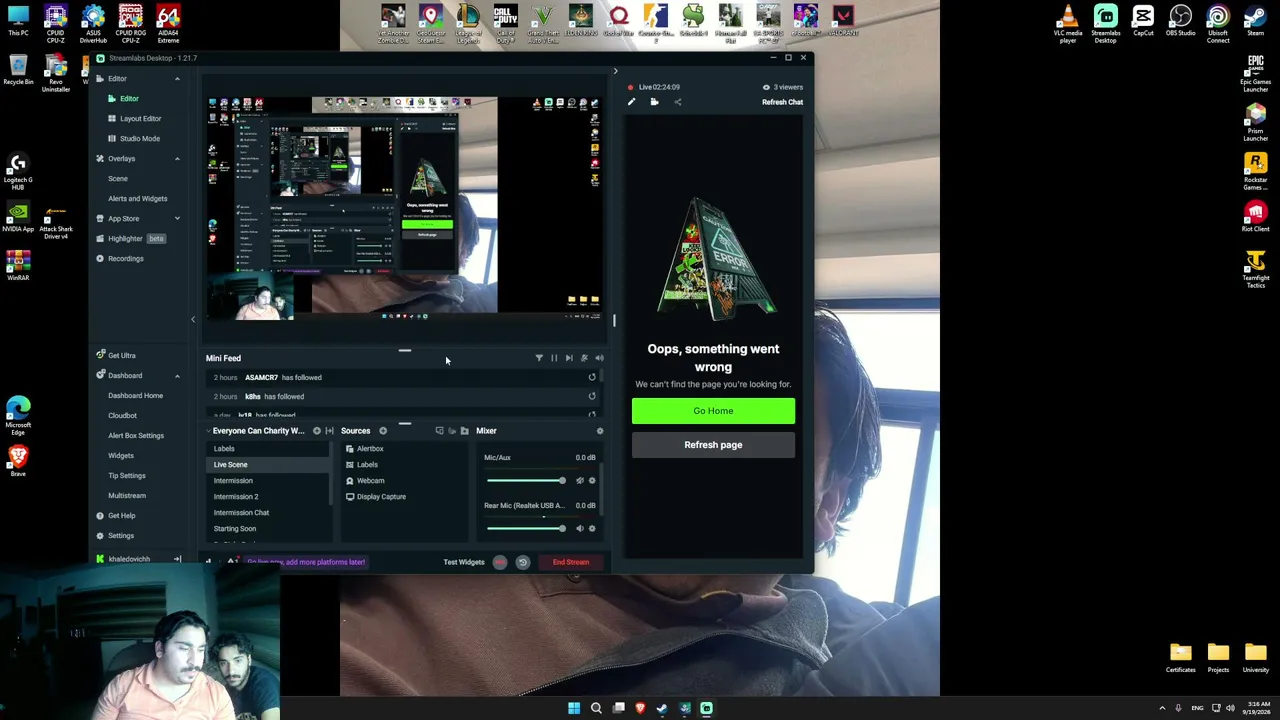
Task: Open Recordings in sidebar
Action: 125,258
